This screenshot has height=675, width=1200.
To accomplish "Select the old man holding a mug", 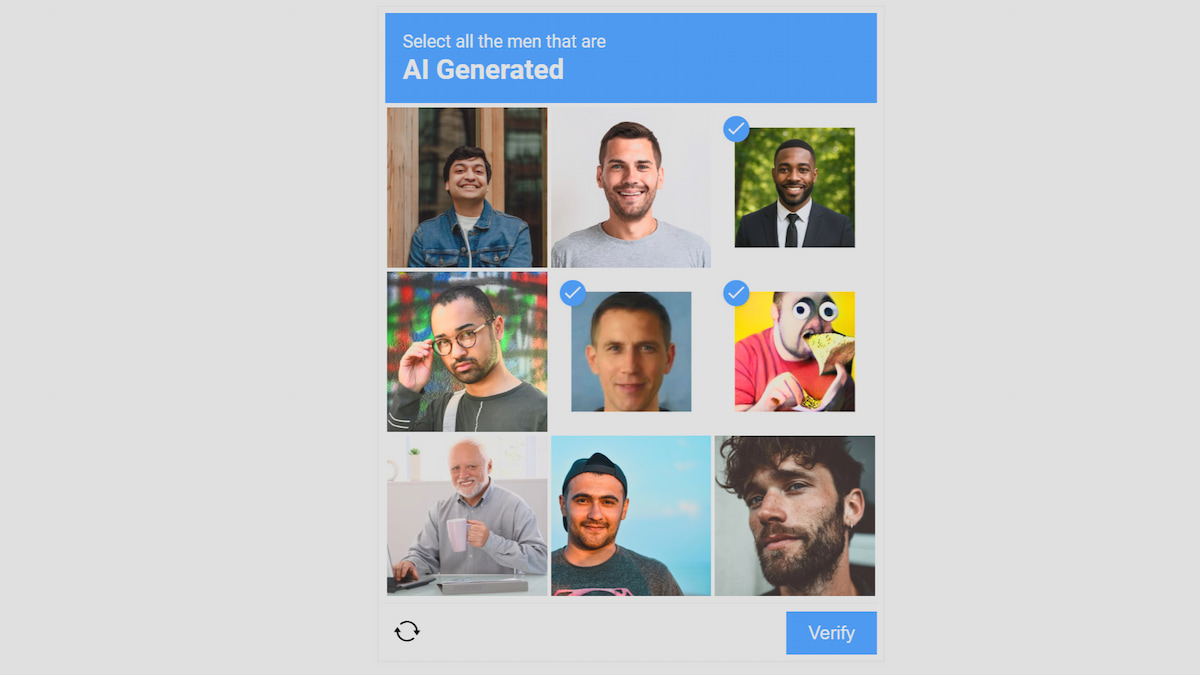I will 467,515.
